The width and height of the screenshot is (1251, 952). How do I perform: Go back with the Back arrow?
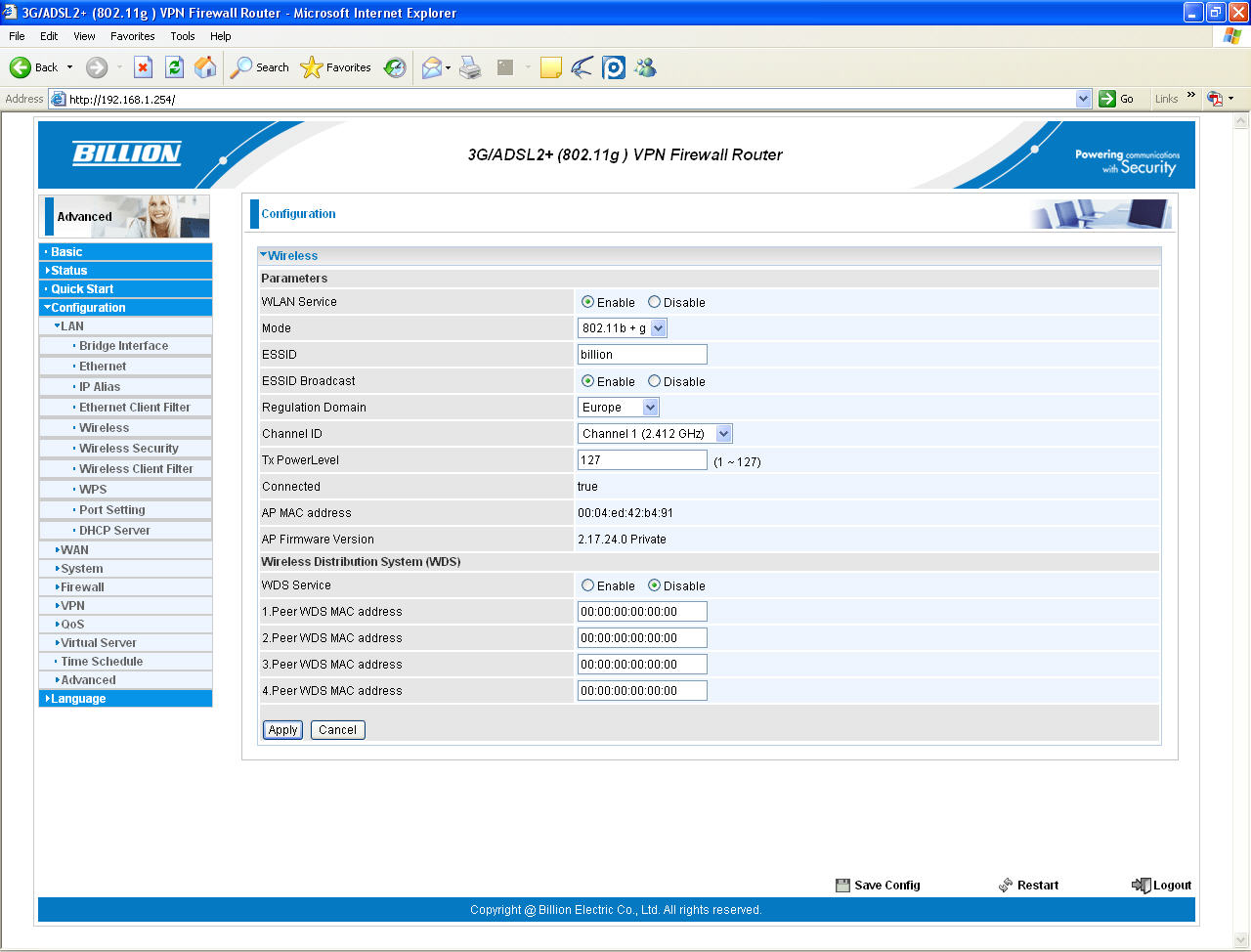(x=21, y=67)
